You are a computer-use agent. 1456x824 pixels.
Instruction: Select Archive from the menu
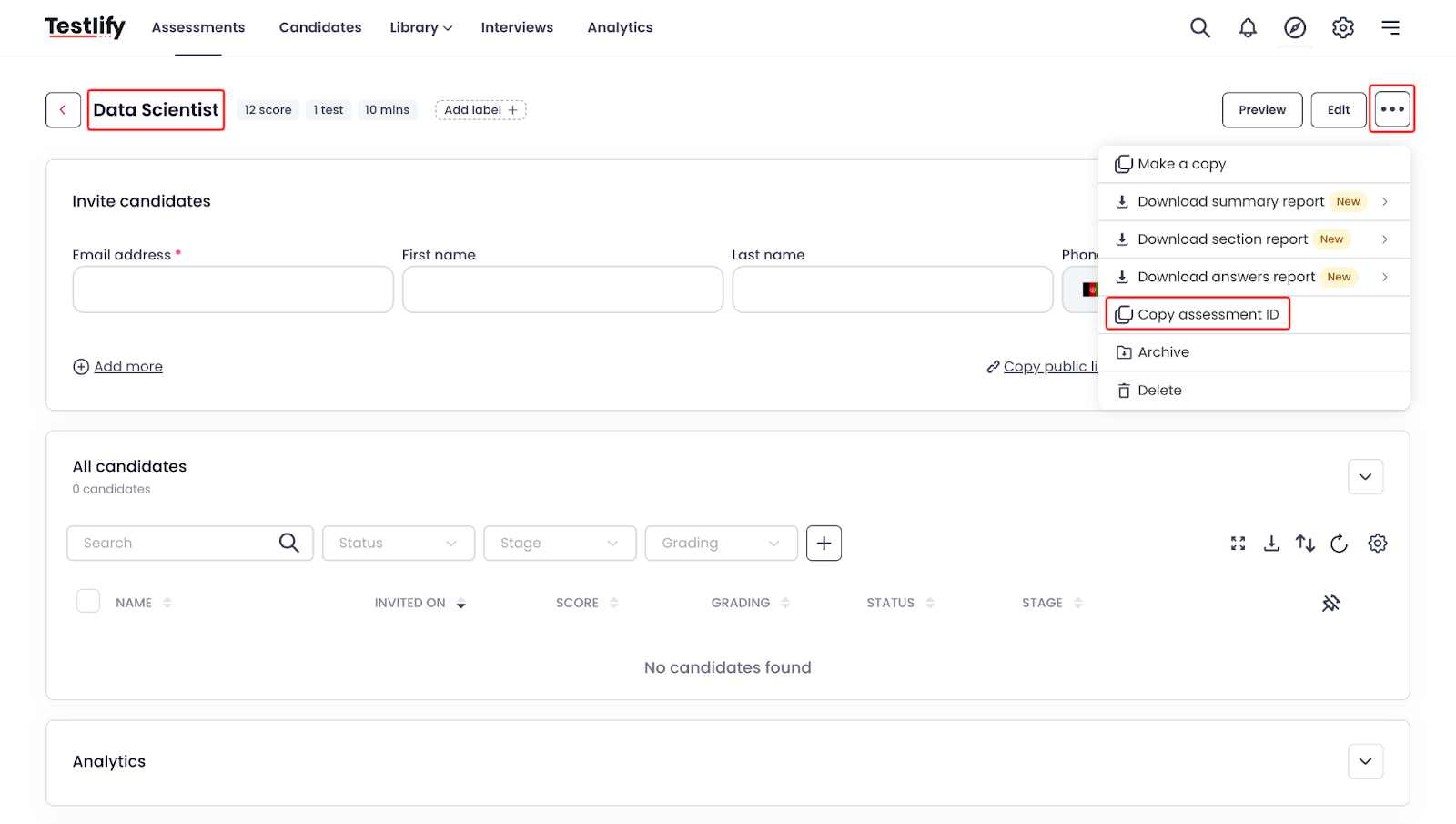(x=1254, y=352)
